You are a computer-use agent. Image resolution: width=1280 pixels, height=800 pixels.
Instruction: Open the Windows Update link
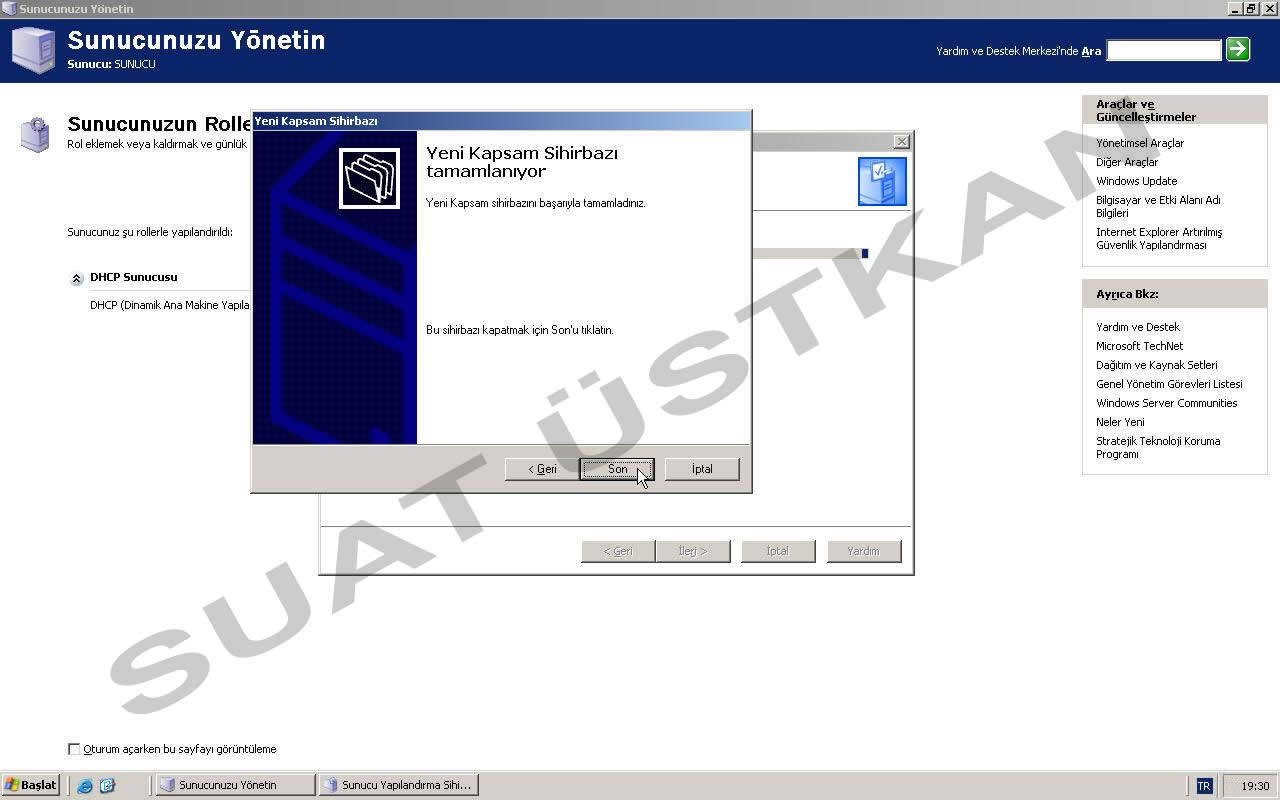pos(1136,181)
